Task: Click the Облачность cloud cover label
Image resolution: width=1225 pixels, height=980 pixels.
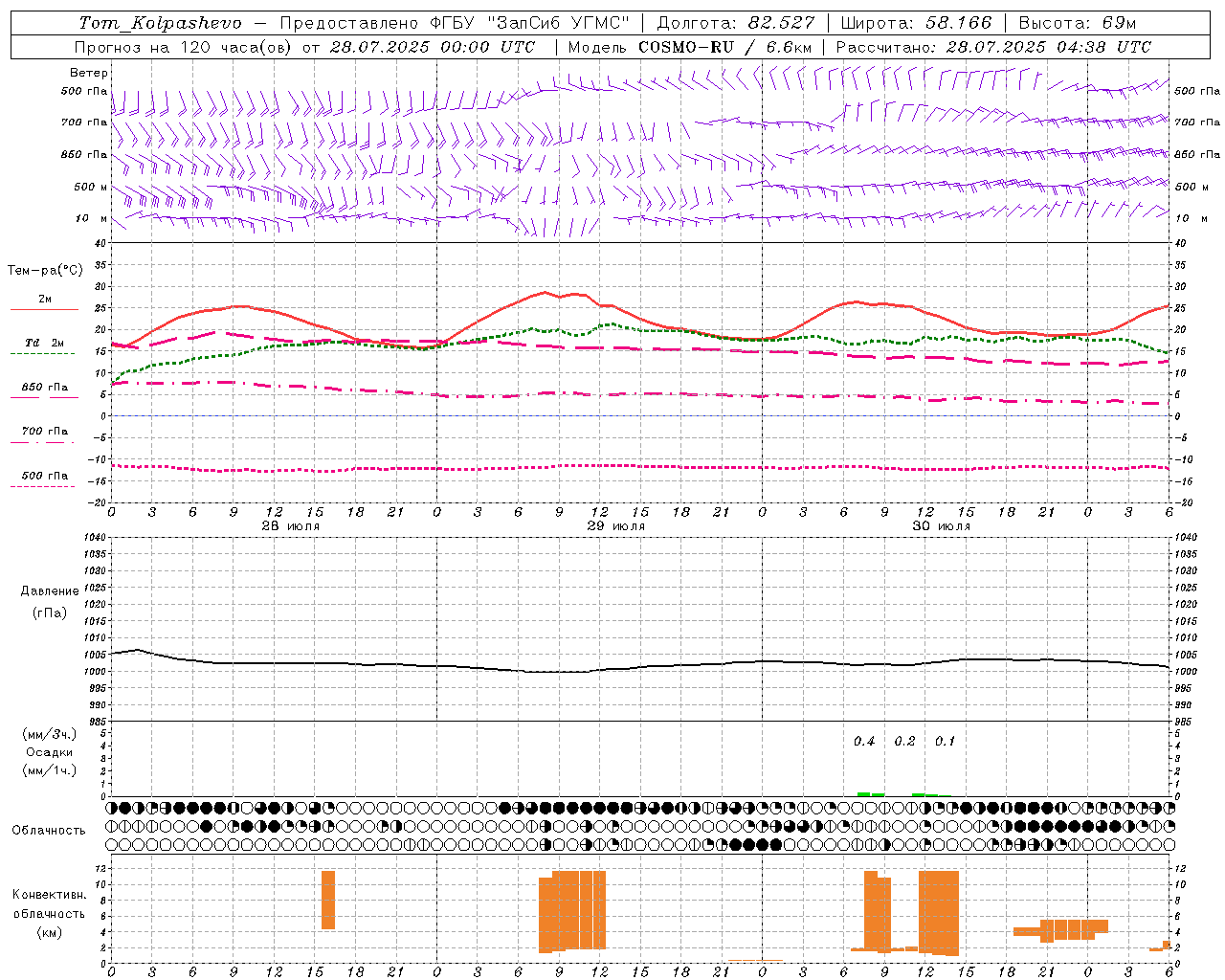Action: [49, 830]
